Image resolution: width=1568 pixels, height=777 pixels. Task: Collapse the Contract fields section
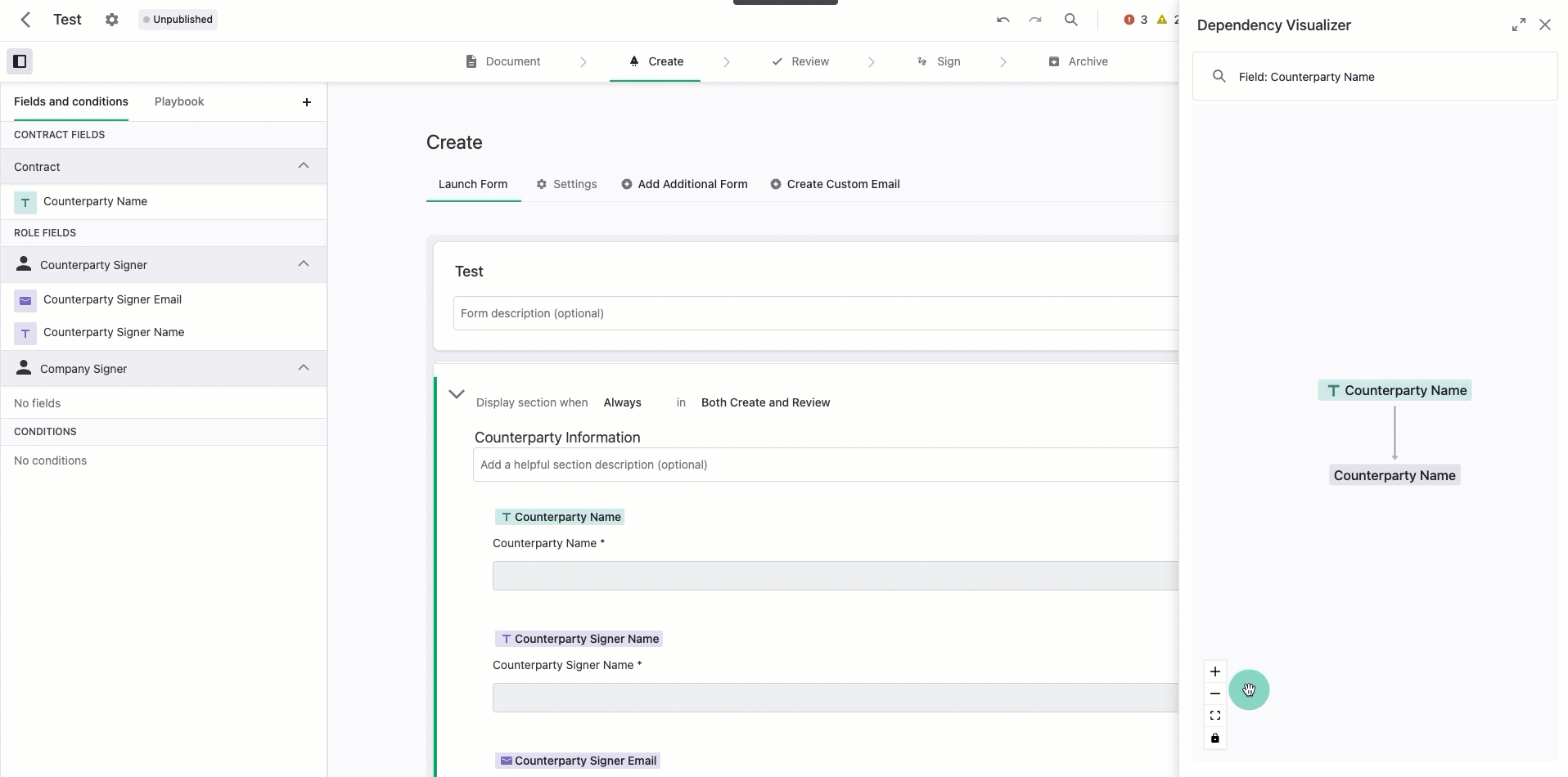(x=304, y=166)
